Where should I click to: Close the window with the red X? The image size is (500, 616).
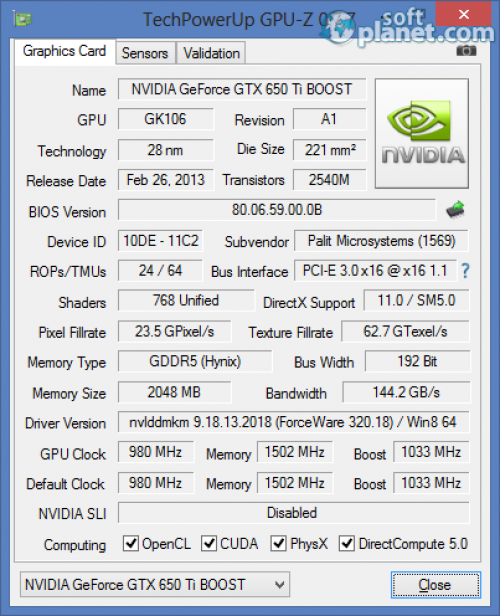[463, 14]
